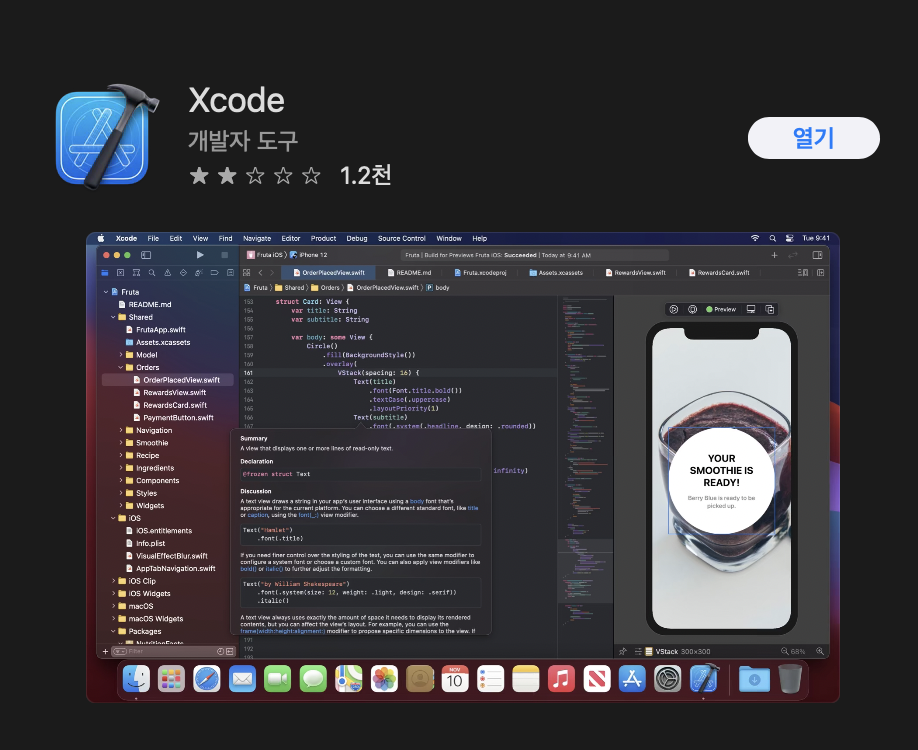Click the zoom out icon beside 68%

tap(785, 651)
